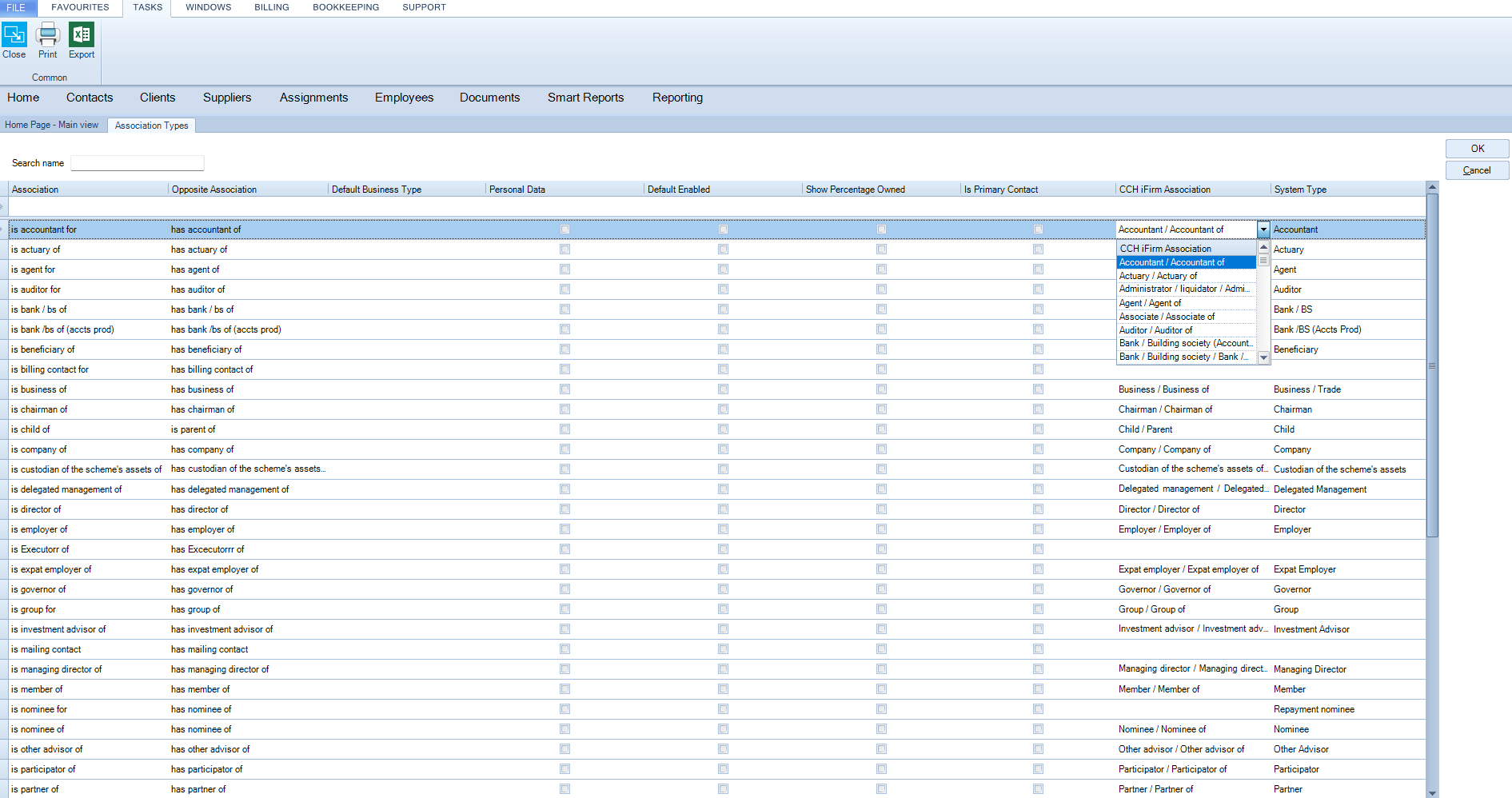Screen dimensions: 1512x798
Task: Open the FILE menu
Action: (x=16, y=8)
